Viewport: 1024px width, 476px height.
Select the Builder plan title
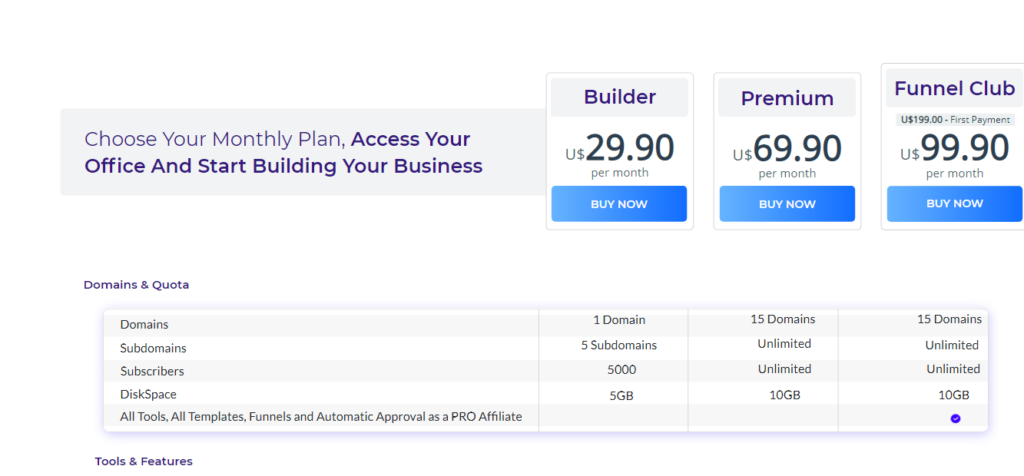pos(619,97)
